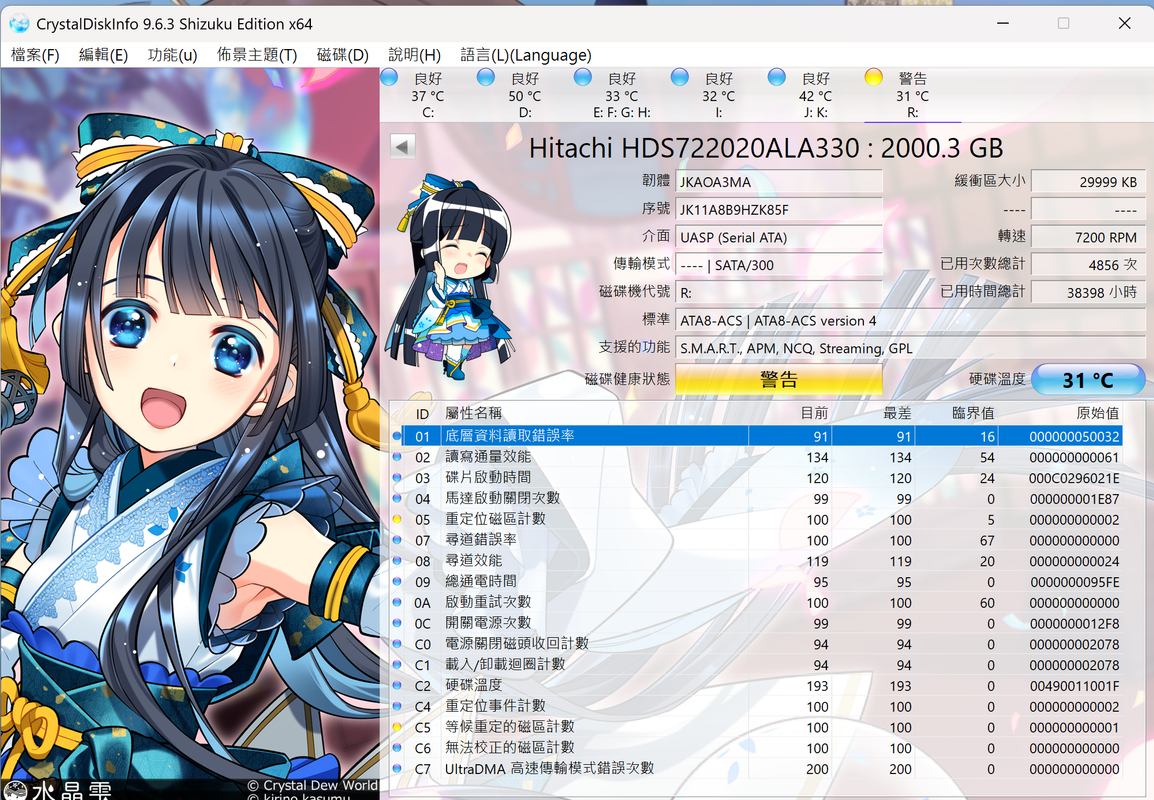Open the 說明(H) menu

click(x=414, y=55)
